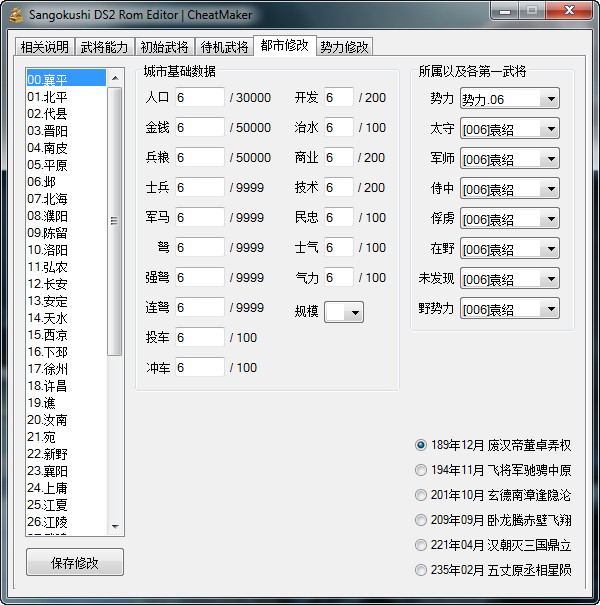The image size is (600, 605).
Task: Select the 189年12月 scenario radio button
Action: click(421, 445)
